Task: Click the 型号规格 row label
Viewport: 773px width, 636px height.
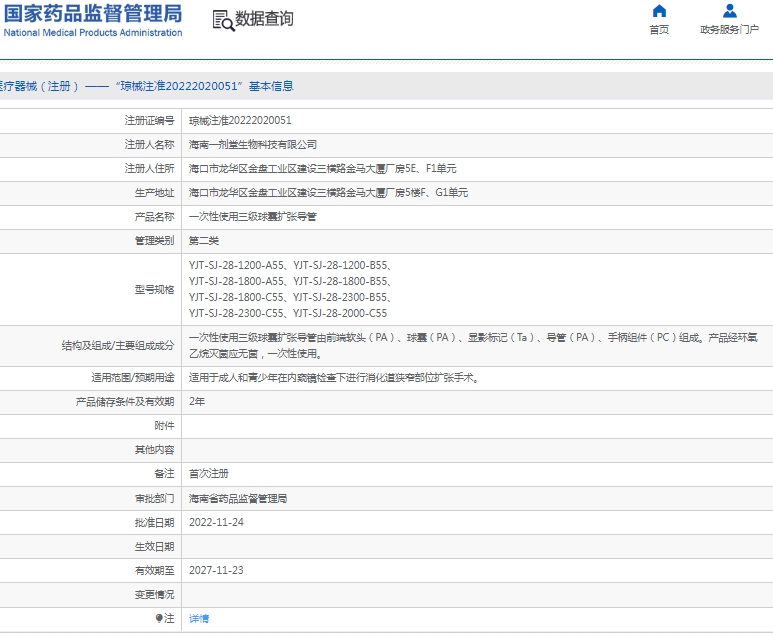Action: [x=154, y=289]
